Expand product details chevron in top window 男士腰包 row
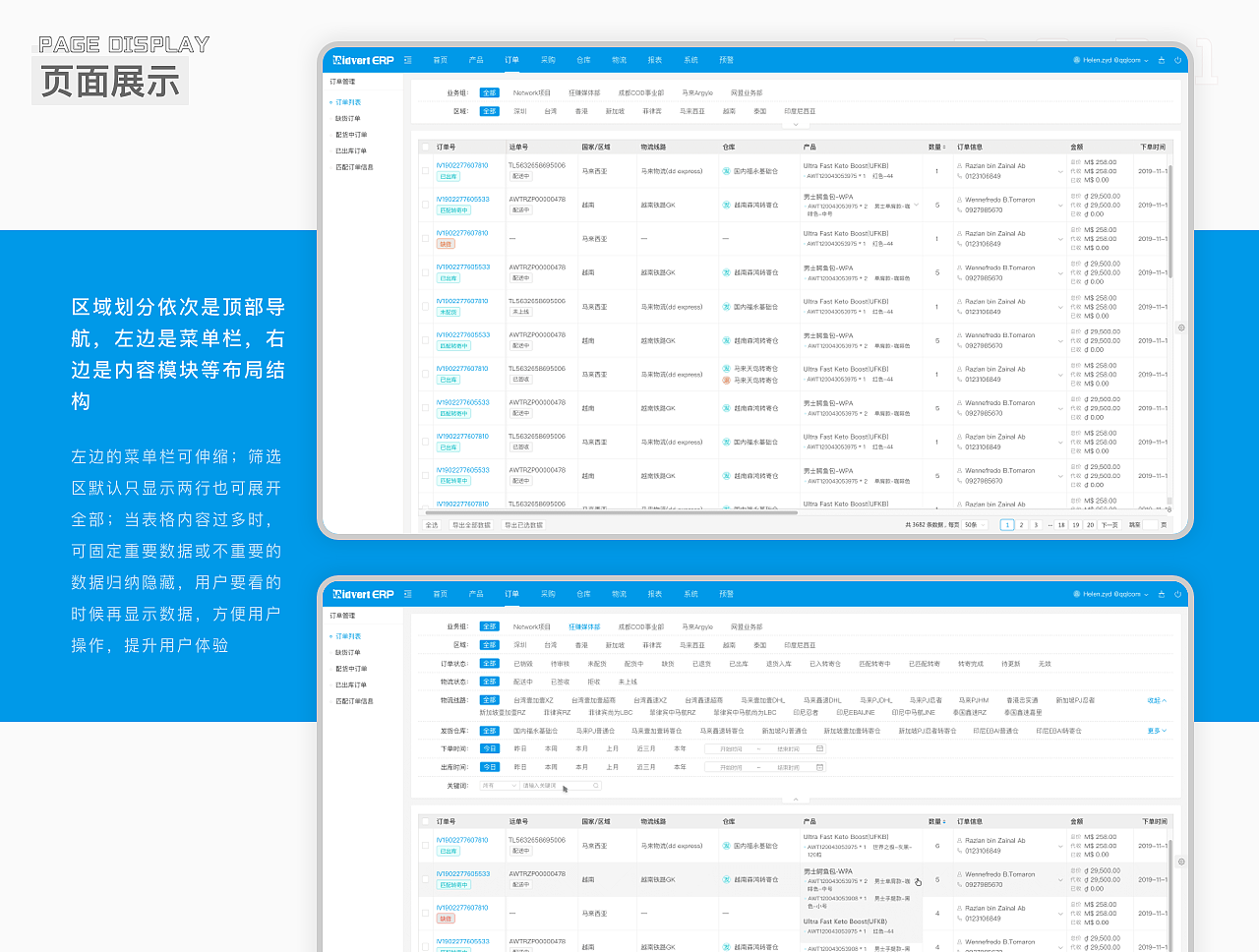Image resolution: width=1259 pixels, height=952 pixels. tap(917, 206)
